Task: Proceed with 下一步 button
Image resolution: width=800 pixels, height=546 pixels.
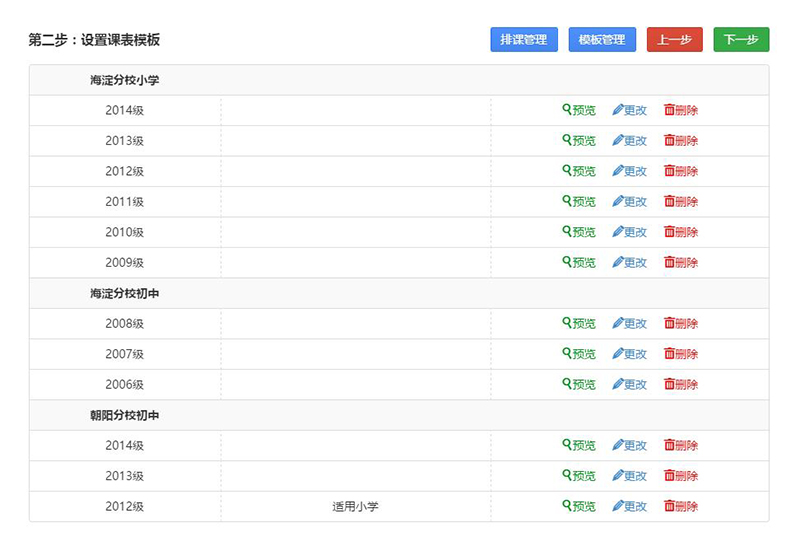Action: pos(741,40)
